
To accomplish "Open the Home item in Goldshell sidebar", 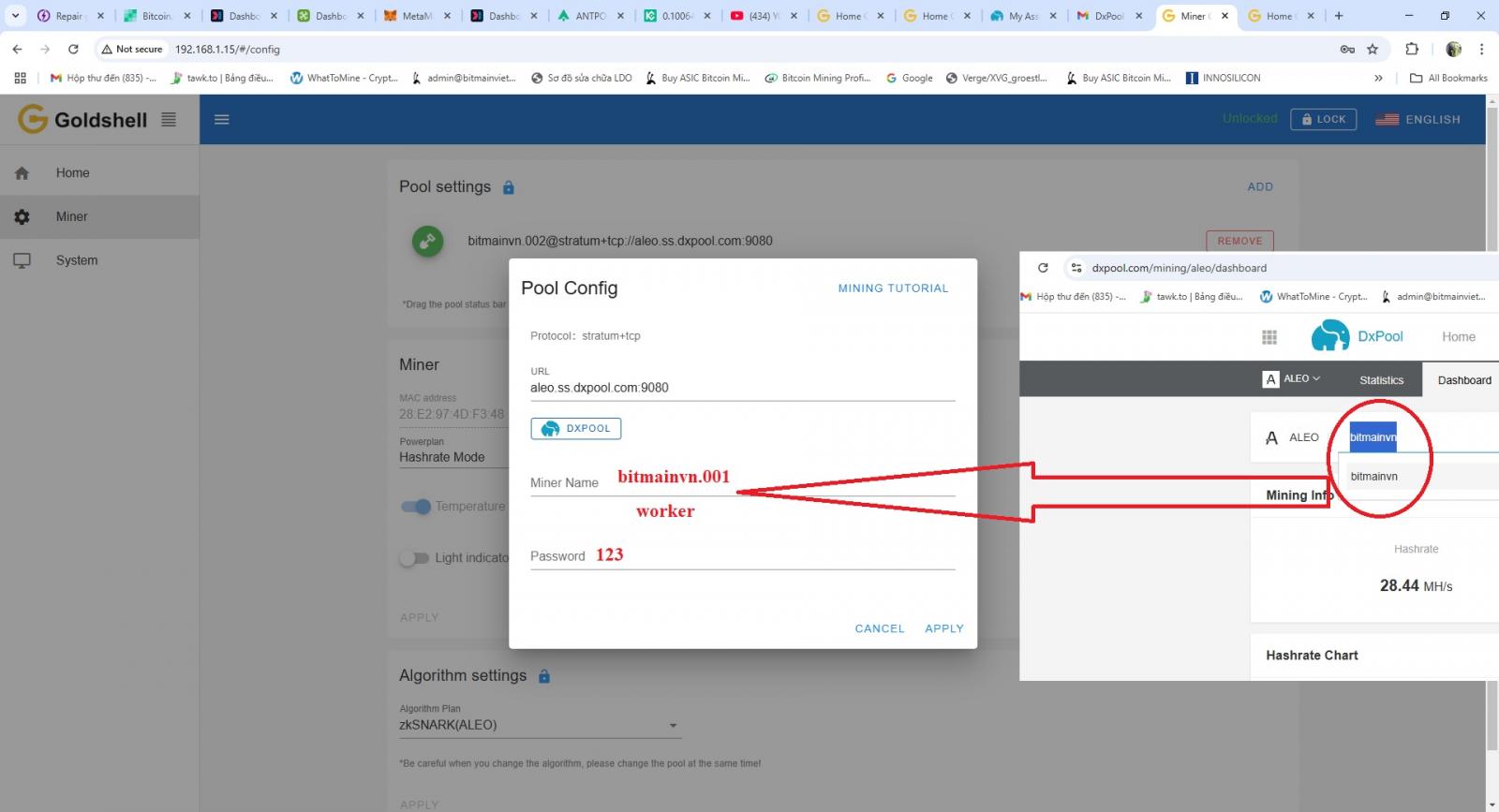I will pos(99,172).
